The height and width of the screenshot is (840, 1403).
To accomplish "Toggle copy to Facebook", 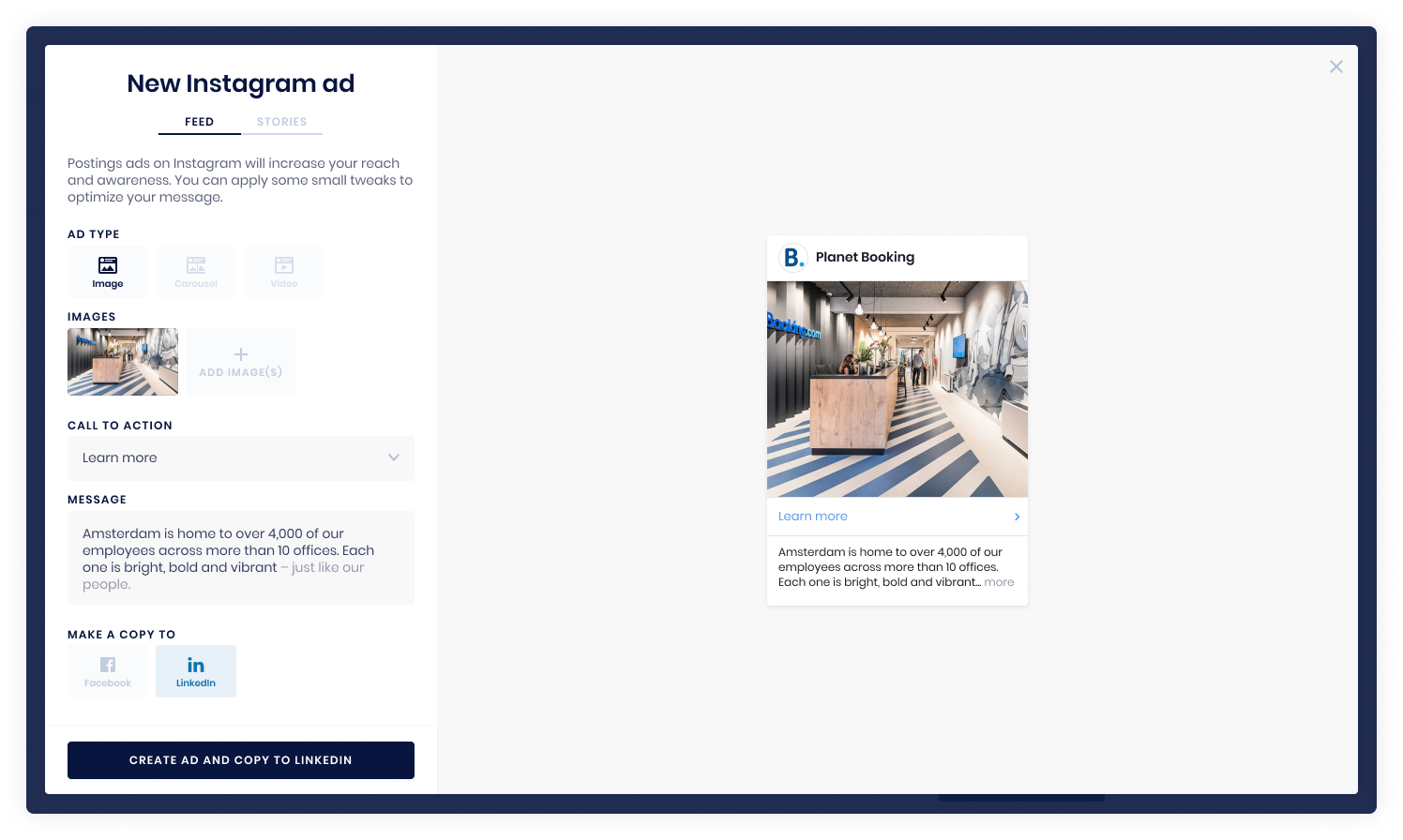I will (108, 671).
